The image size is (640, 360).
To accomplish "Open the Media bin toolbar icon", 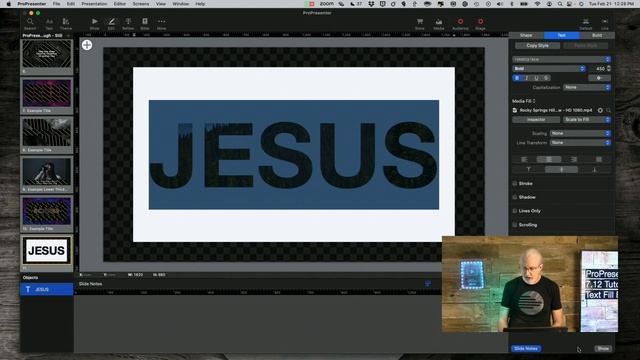I will tap(439, 23).
